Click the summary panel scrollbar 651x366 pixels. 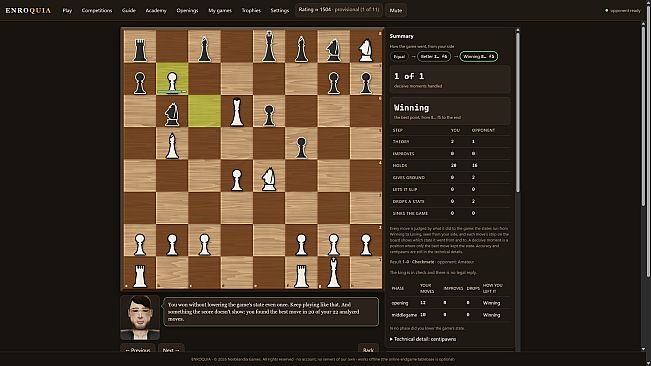(x=518, y=112)
